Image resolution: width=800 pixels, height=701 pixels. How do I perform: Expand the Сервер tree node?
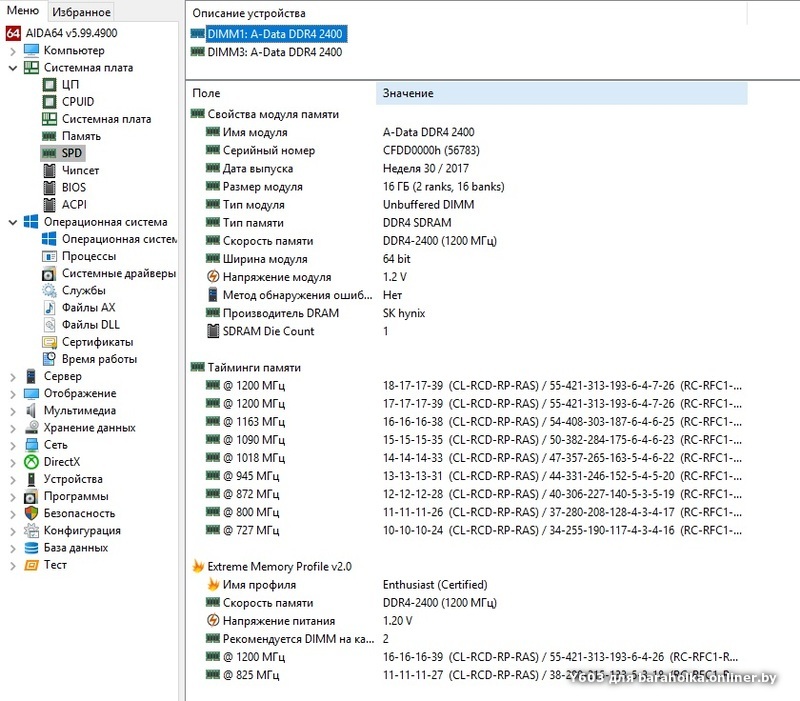point(13,377)
